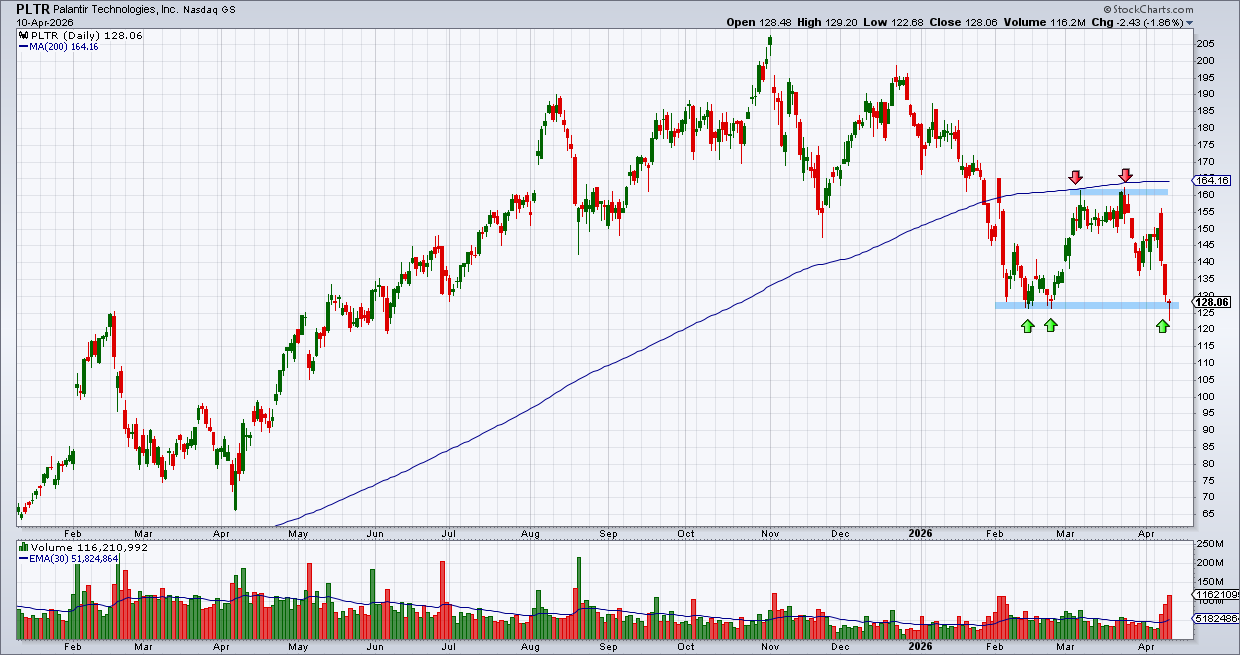The image size is (1240, 655).
Task: Click the blue line icon before MA(200)
Action: [21, 46]
